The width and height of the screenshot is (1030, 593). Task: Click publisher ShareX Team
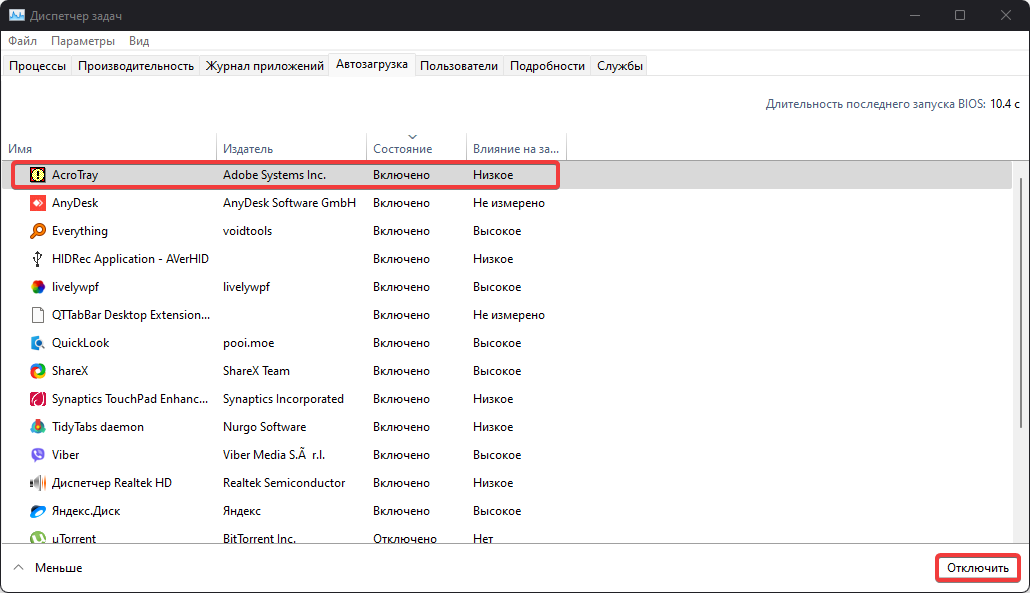256,371
